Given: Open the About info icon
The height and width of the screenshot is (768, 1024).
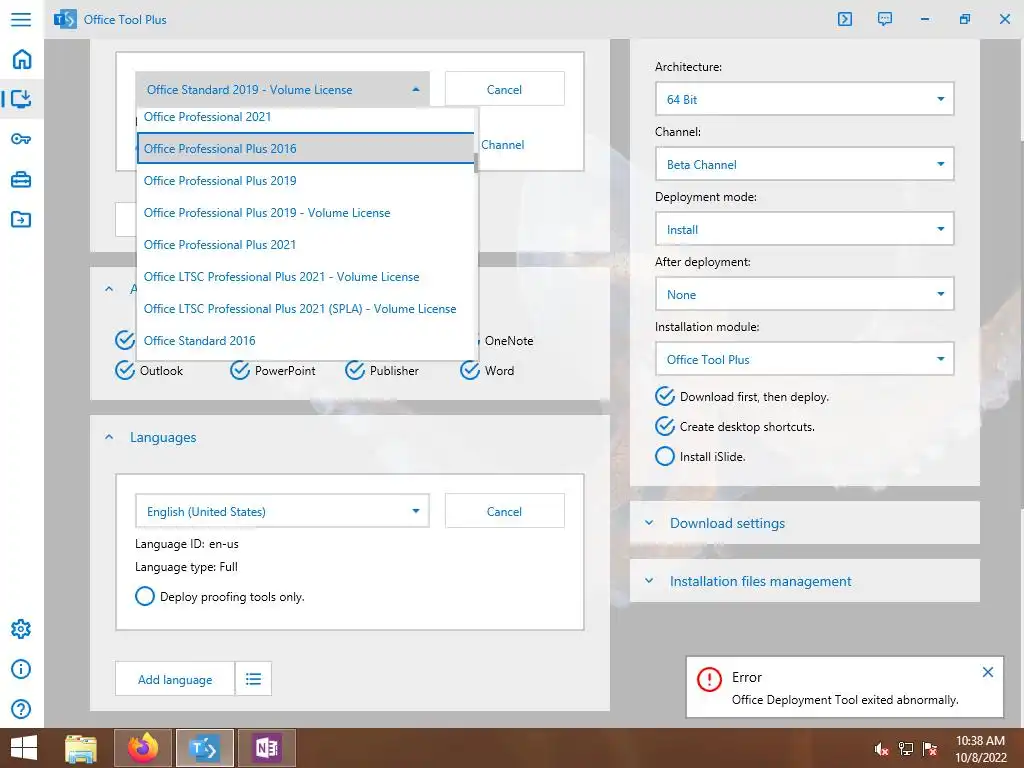Looking at the screenshot, I should pyautogui.click(x=21, y=669).
